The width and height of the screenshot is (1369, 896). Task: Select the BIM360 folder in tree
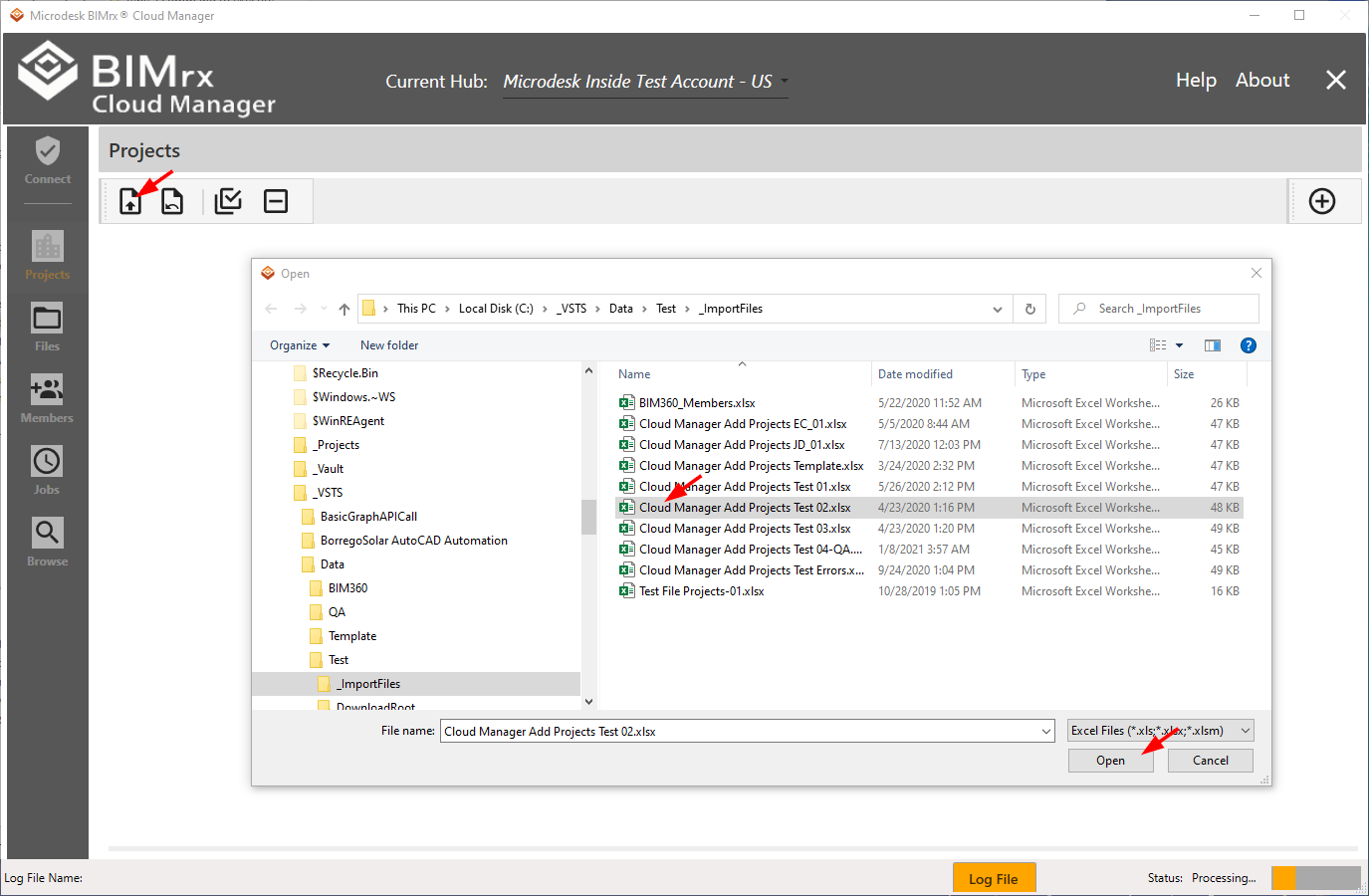[x=347, y=588]
